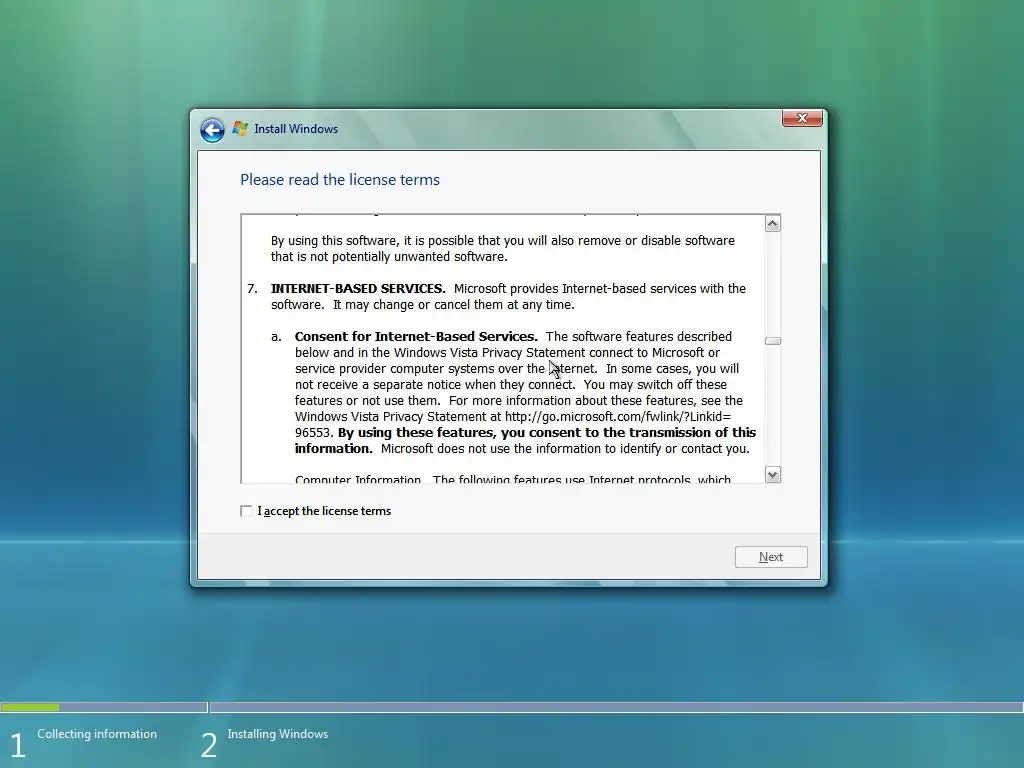Check 'I accept the license terms'
1024x768 pixels.
coord(246,511)
